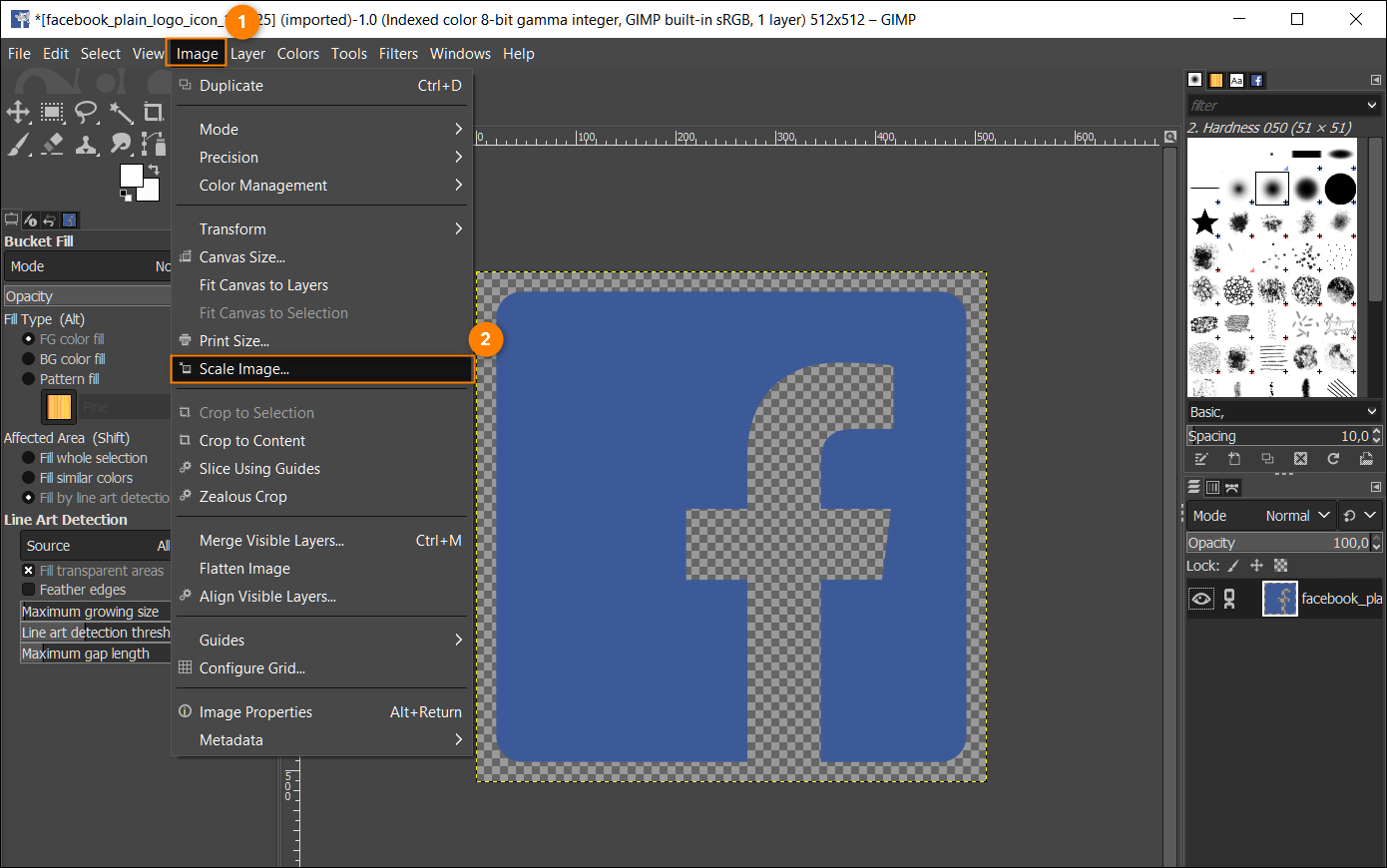The height and width of the screenshot is (868, 1387).
Task: Select the Clone stamp tool
Action: click(x=87, y=145)
